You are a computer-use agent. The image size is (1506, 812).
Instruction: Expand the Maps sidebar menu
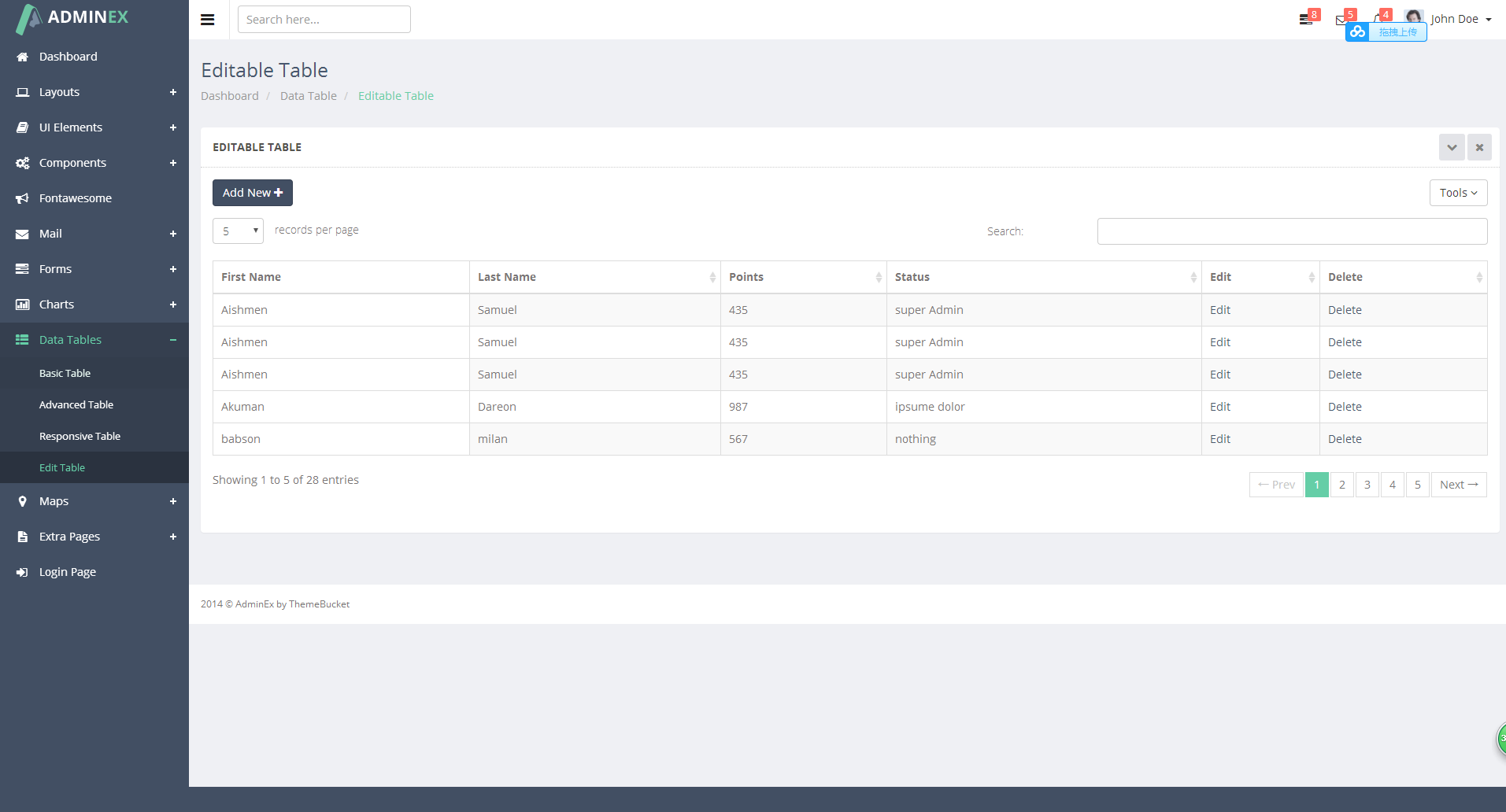(x=94, y=501)
